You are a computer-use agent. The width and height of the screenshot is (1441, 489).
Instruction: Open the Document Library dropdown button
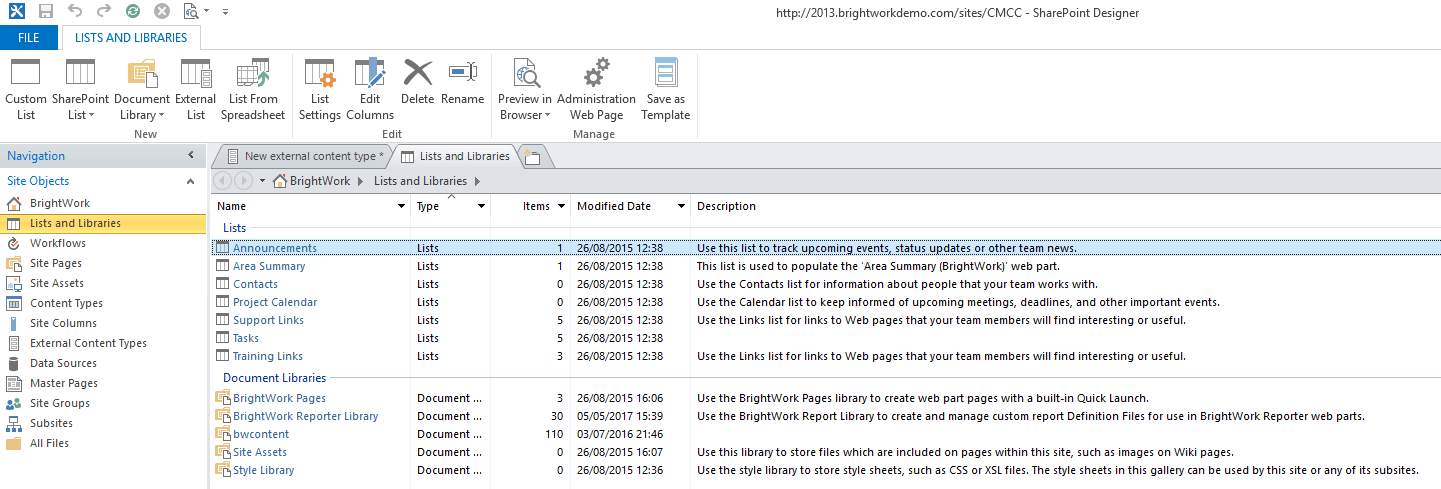(142, 90)
